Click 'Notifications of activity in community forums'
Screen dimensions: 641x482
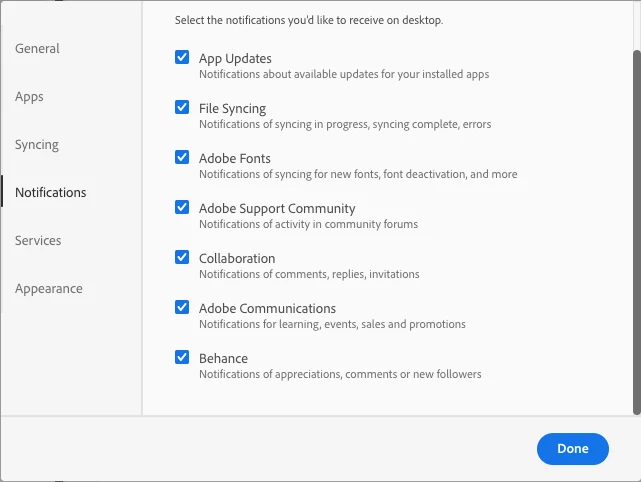click(309, 224)
